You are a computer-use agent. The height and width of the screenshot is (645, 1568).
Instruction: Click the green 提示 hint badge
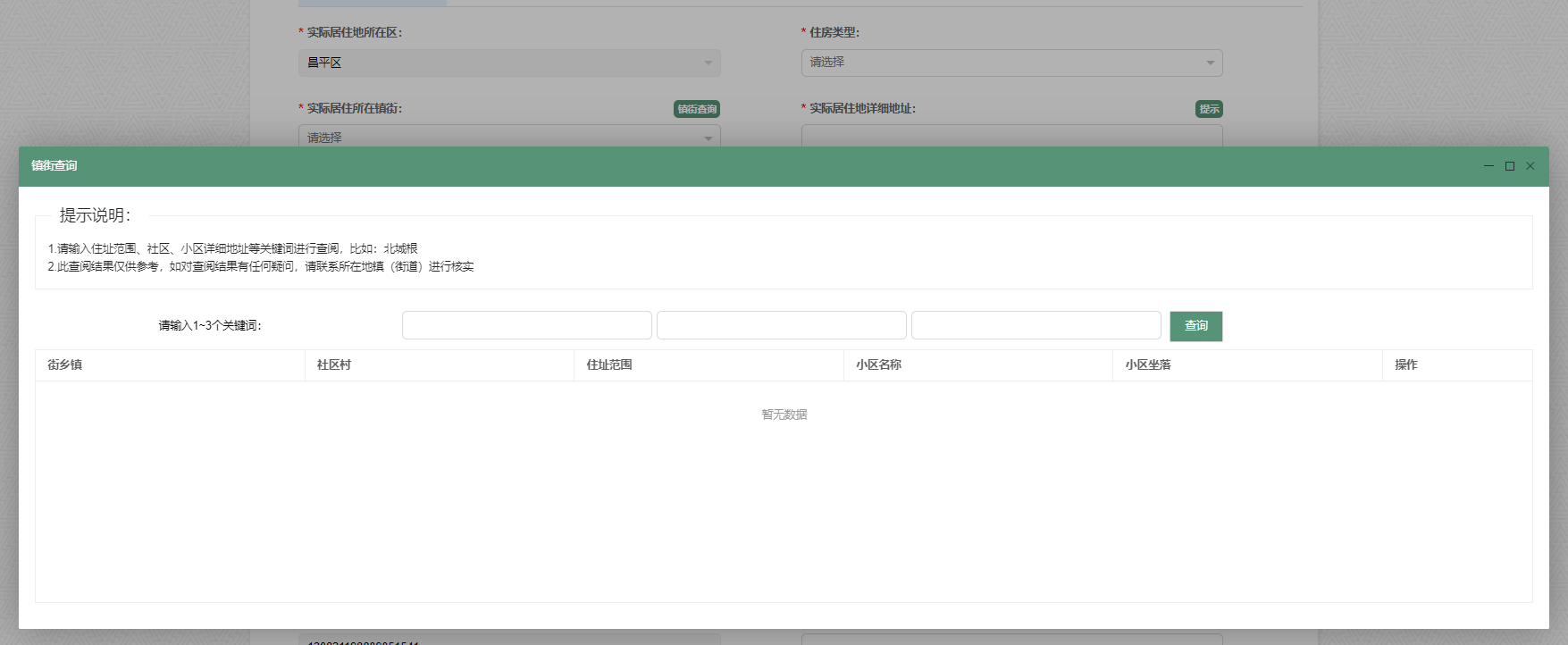1209,109
